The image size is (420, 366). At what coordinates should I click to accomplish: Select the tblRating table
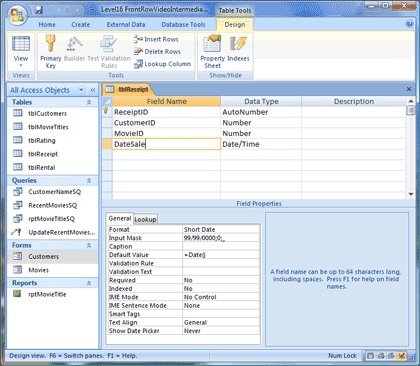42,140
